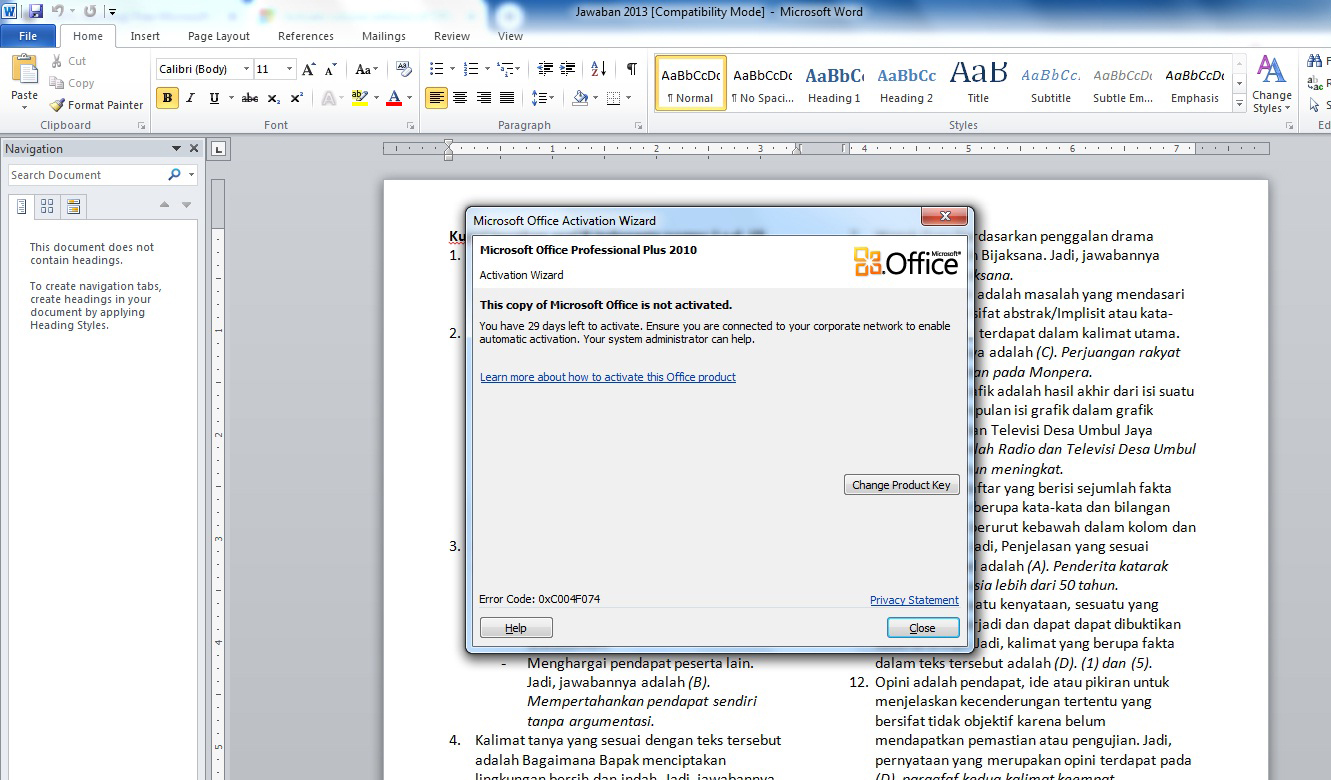This screenshot has height=780, width=1331.
Task: Open the Numbering list dropdown arrow
Action: pyautogui.click(x=489, y=69)
